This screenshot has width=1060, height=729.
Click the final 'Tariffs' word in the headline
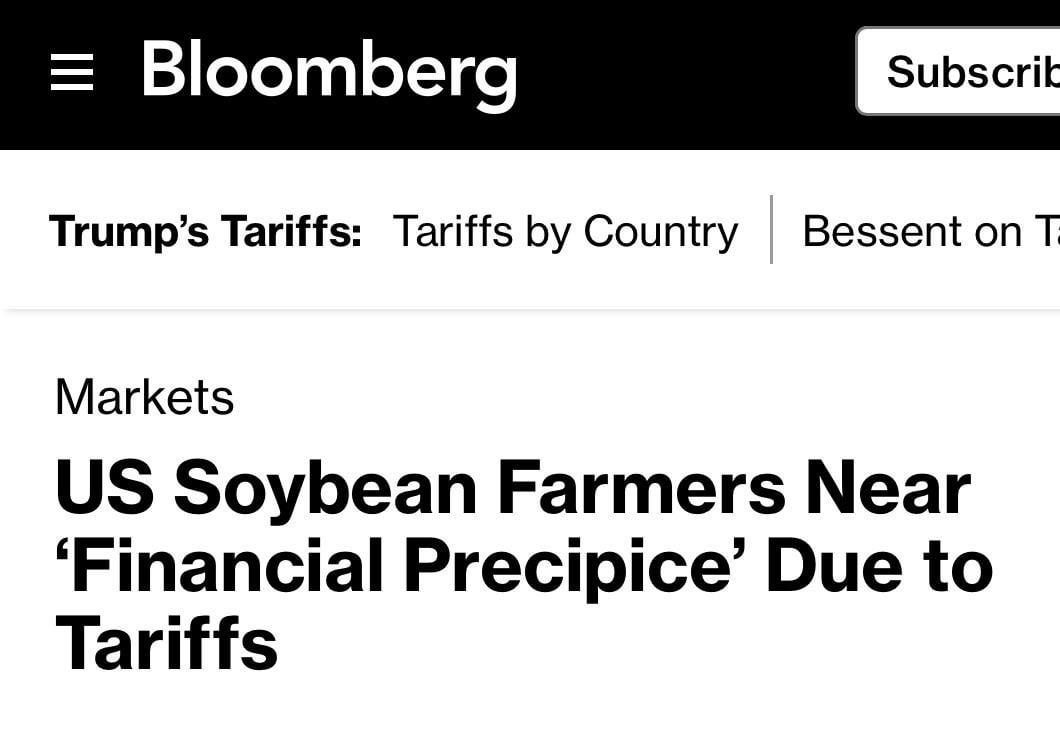166,642
